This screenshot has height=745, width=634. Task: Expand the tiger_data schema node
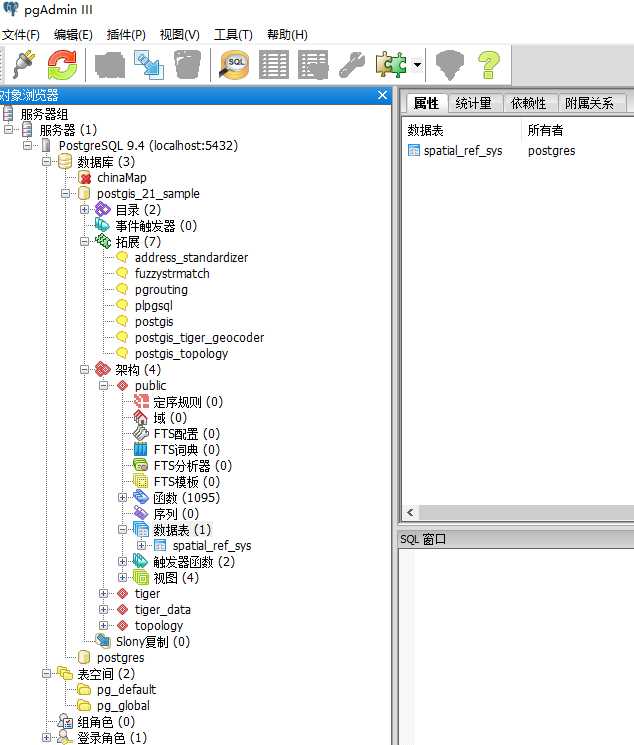pos(104,610)
